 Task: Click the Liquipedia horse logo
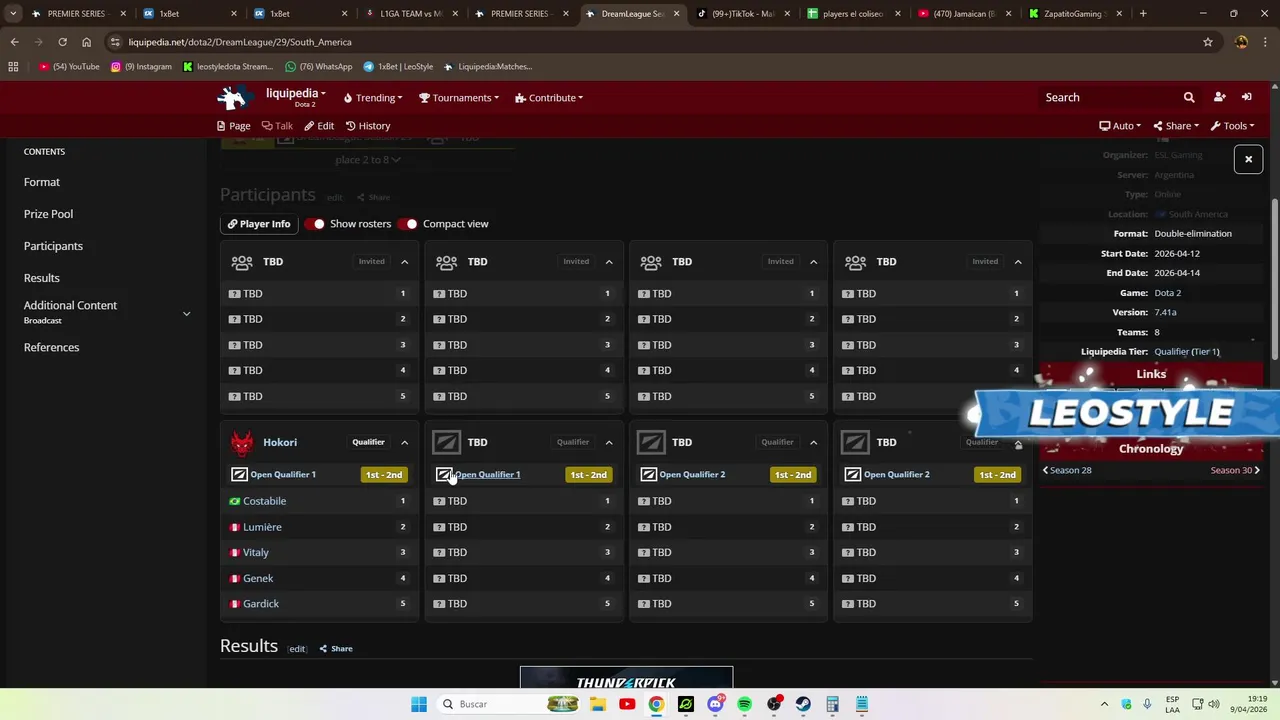[233, 97]
